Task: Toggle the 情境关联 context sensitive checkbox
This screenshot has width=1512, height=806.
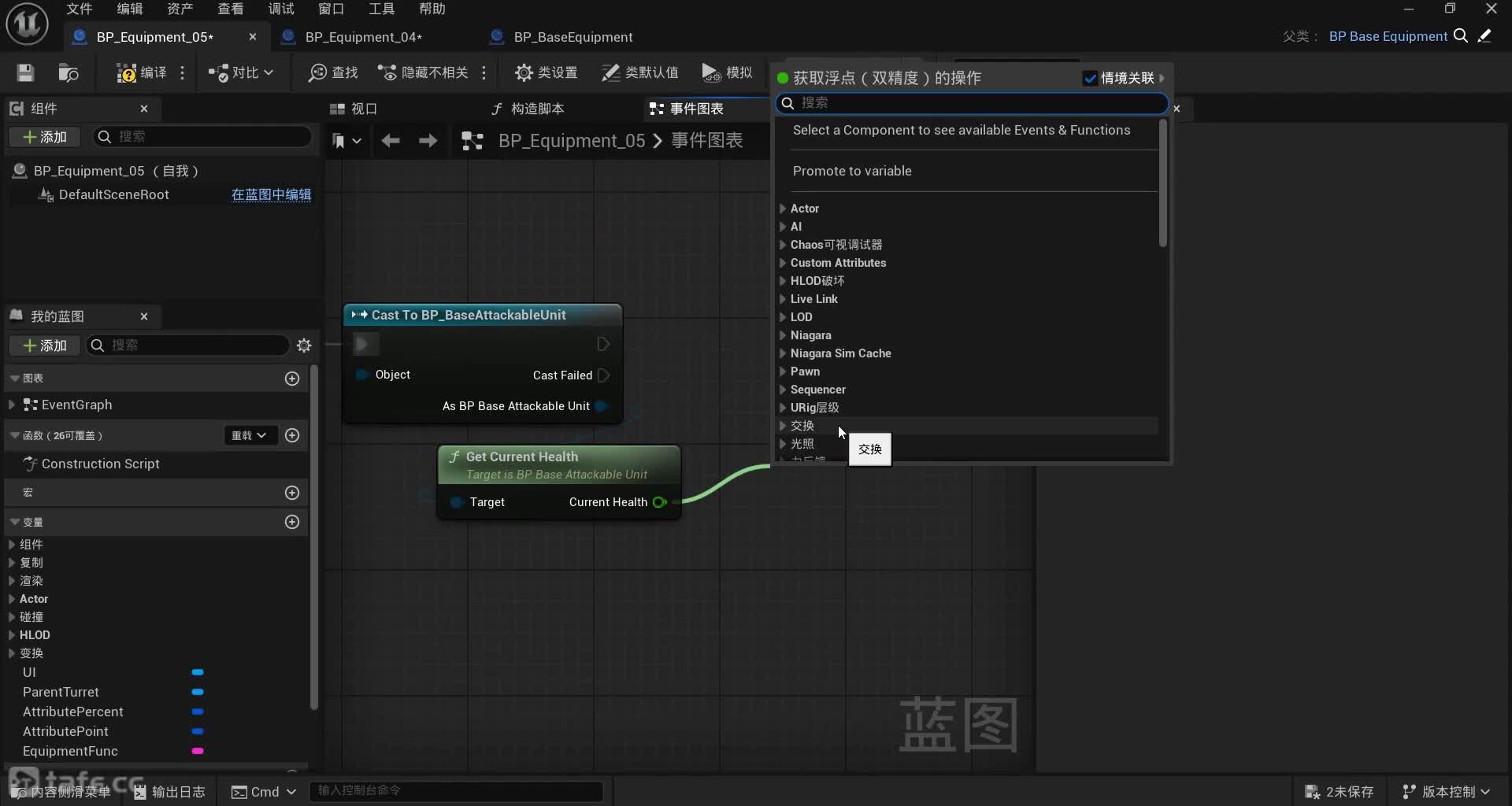Action: (x=1090, y=78)
